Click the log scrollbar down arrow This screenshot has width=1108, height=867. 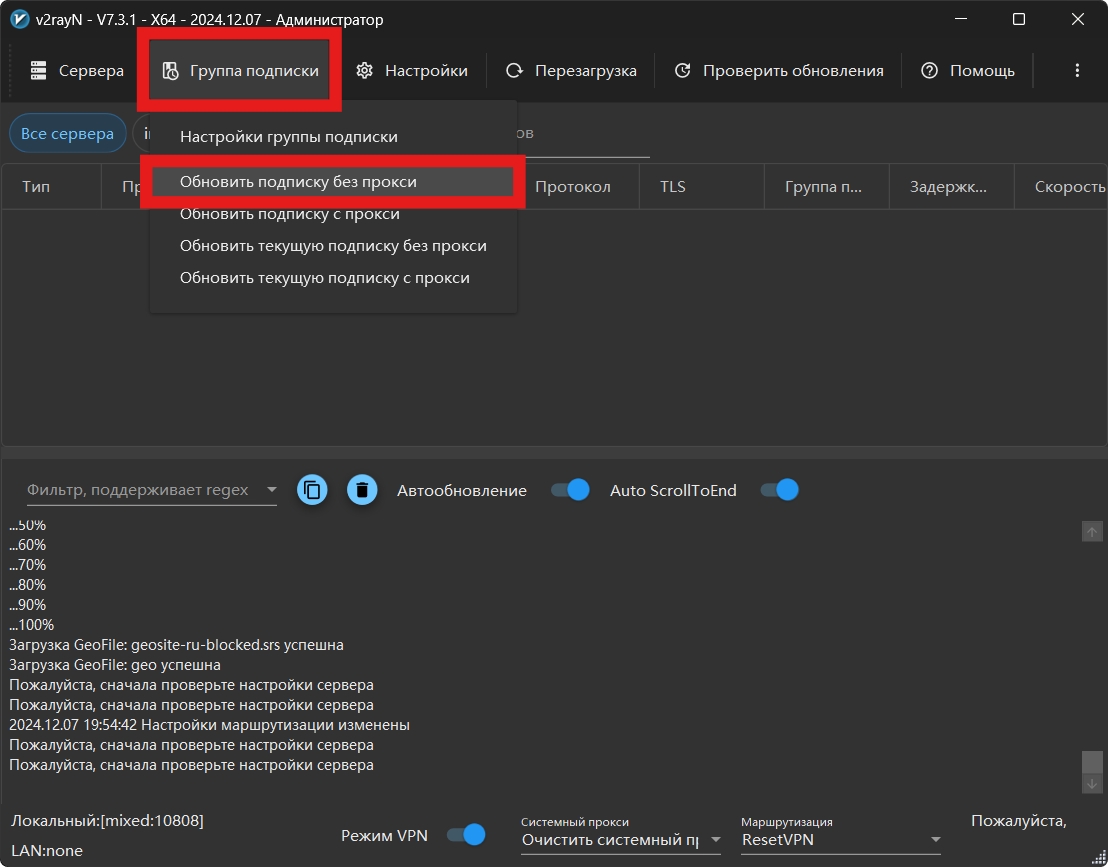coord(1092,783)
